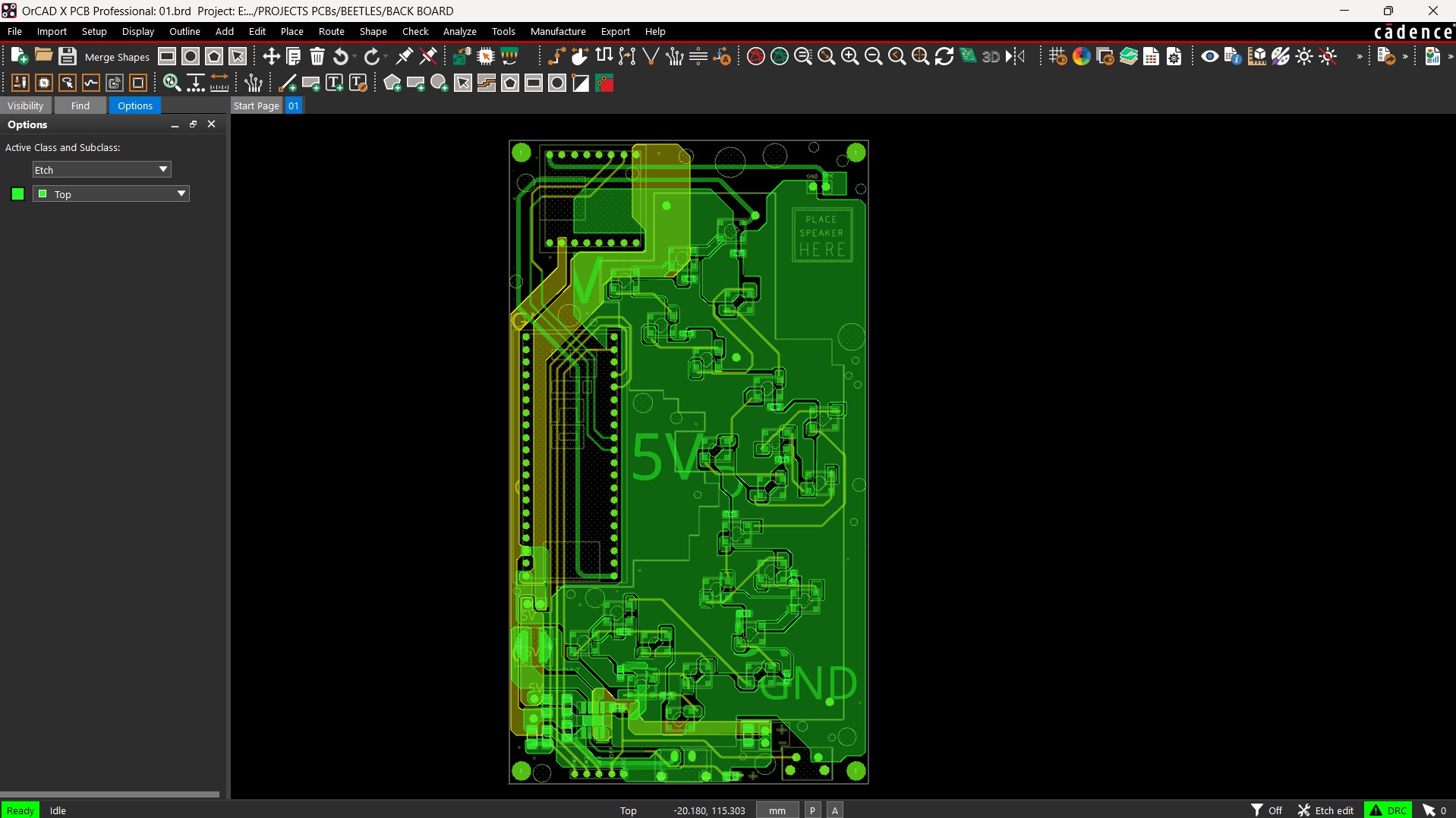
Task: Toggle the P button in status bar
Action: pos(812,810)
